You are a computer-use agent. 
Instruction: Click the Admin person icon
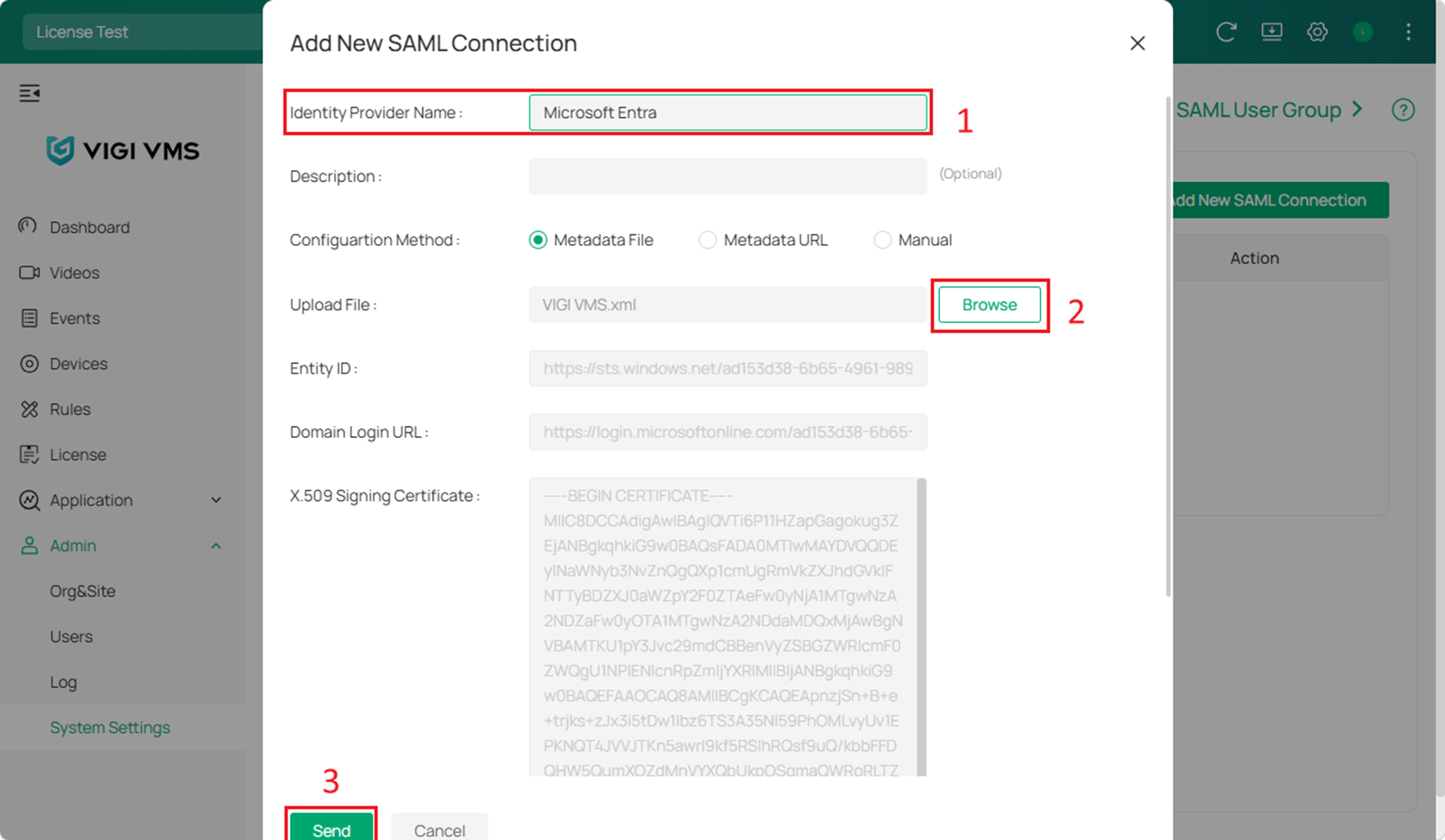pyautogui.click(x=29, y=545)
